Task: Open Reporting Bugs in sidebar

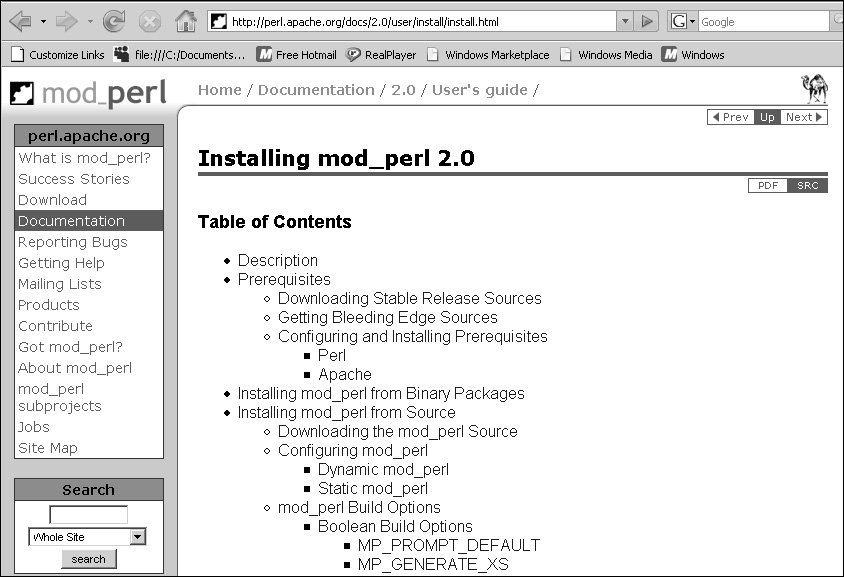Action: (x=73, y=242)
